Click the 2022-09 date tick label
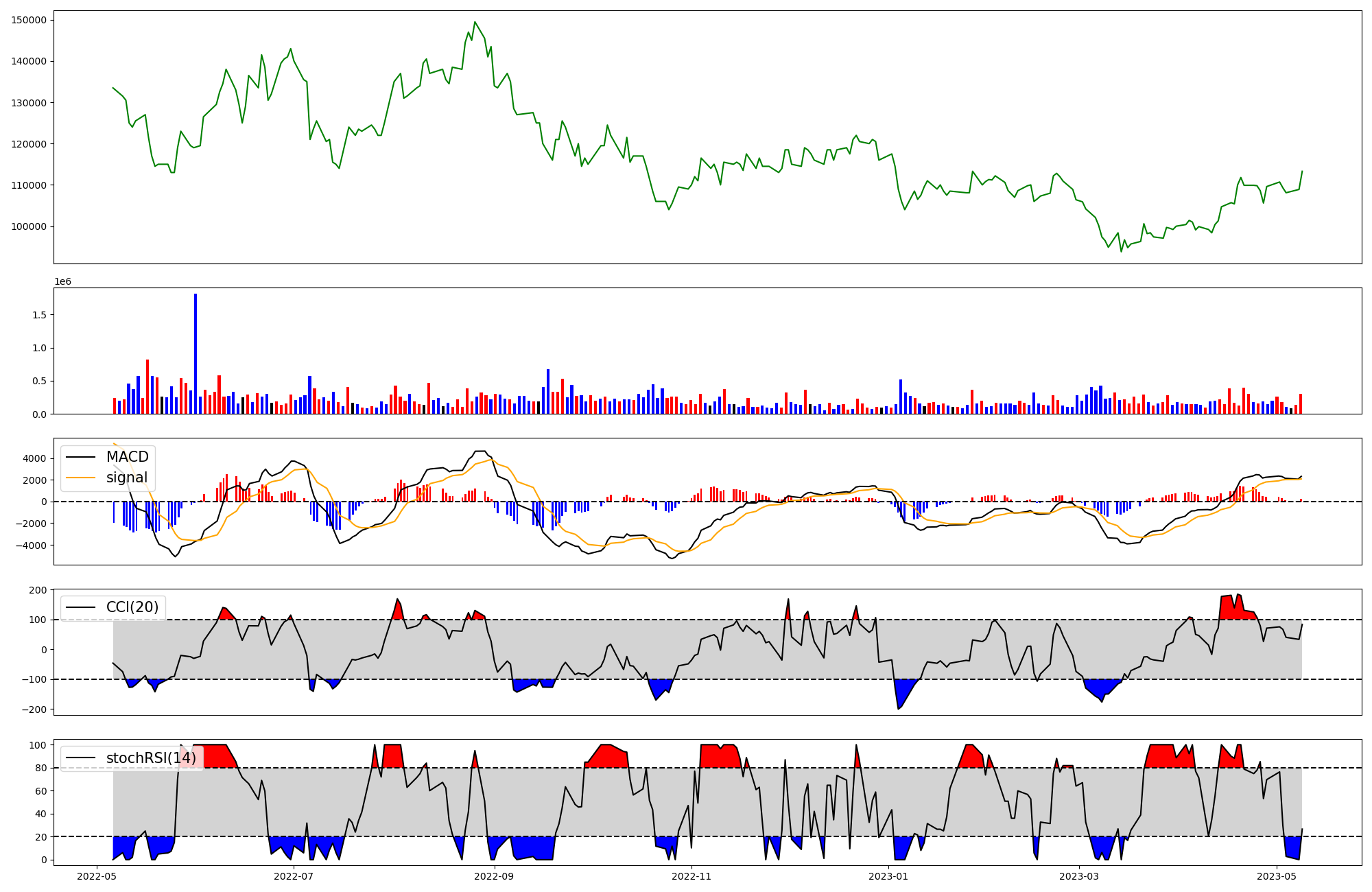 pos(493,876)
